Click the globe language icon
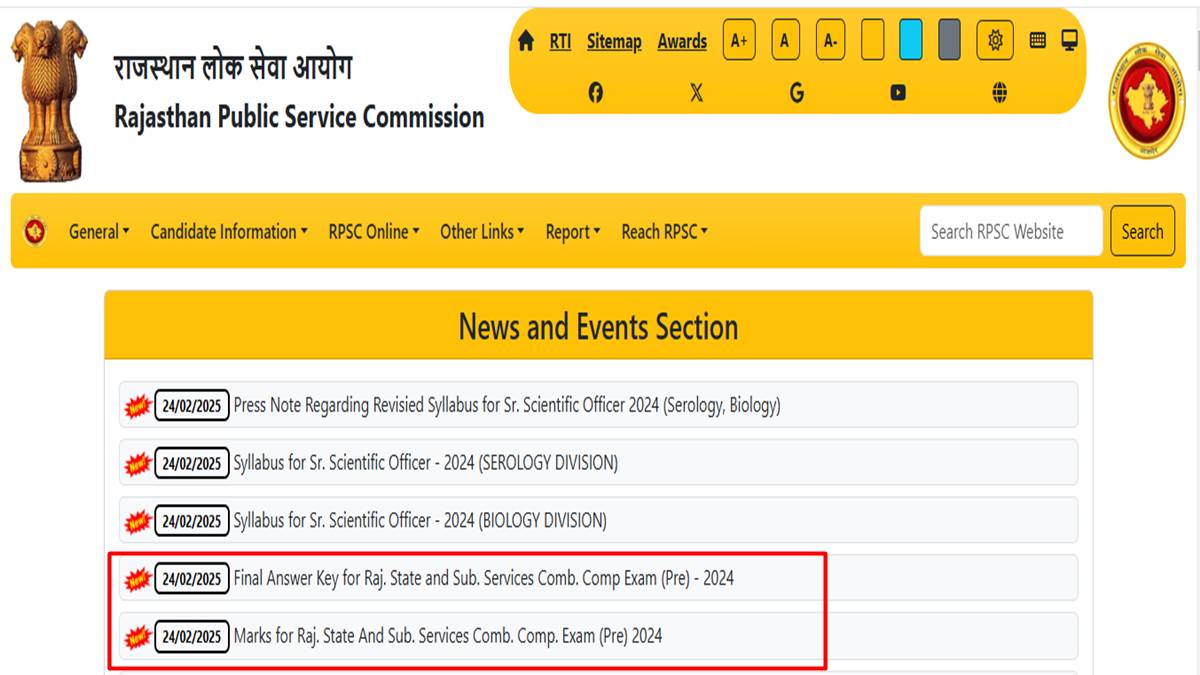Screen dimensions: 1200x675 click(996, 92)
